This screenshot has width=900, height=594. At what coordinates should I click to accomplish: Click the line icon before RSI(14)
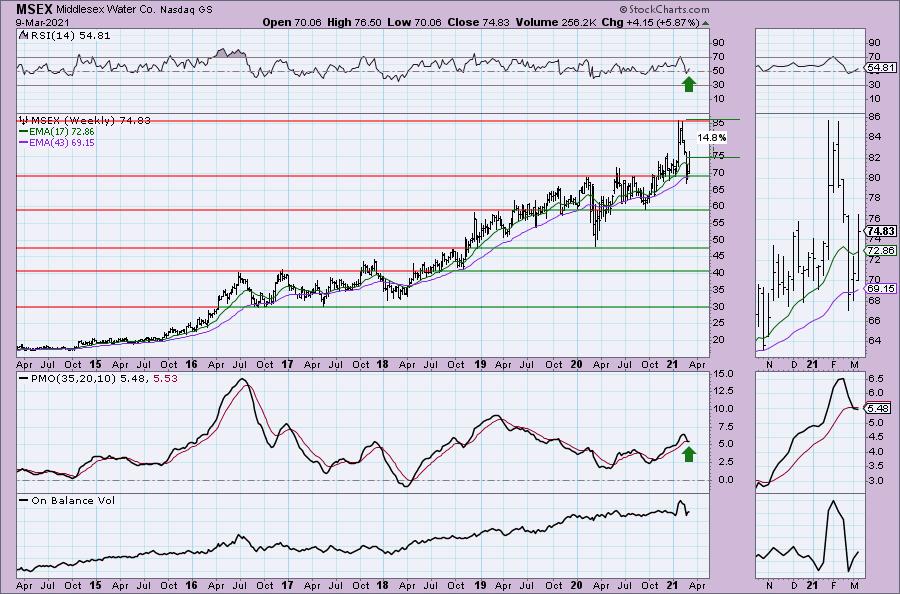[x=23, y=35]
